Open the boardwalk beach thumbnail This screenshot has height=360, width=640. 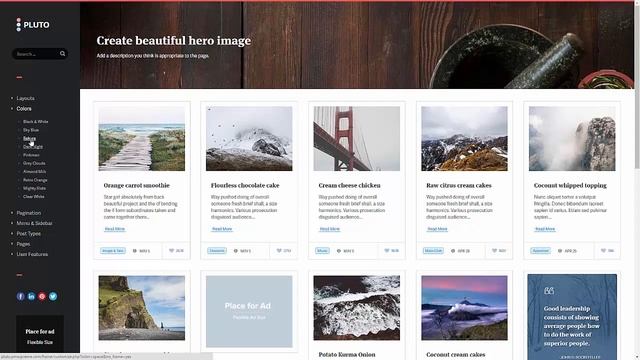coord(142,139)
